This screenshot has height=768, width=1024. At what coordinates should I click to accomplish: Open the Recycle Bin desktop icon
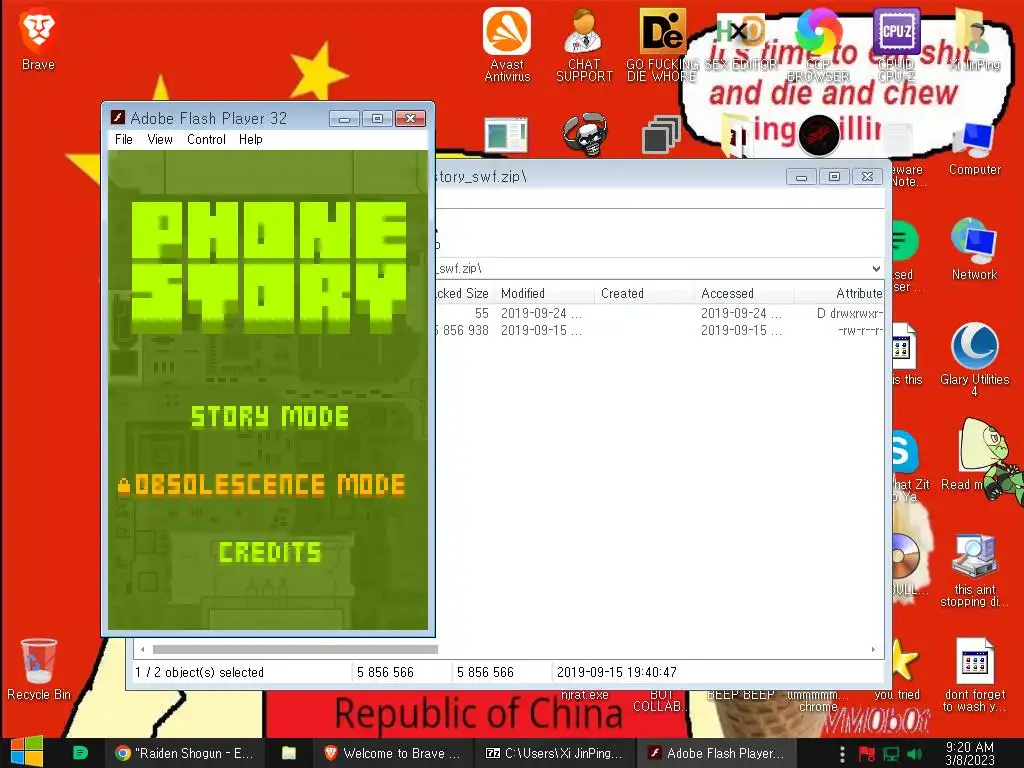tap(39, 669)
